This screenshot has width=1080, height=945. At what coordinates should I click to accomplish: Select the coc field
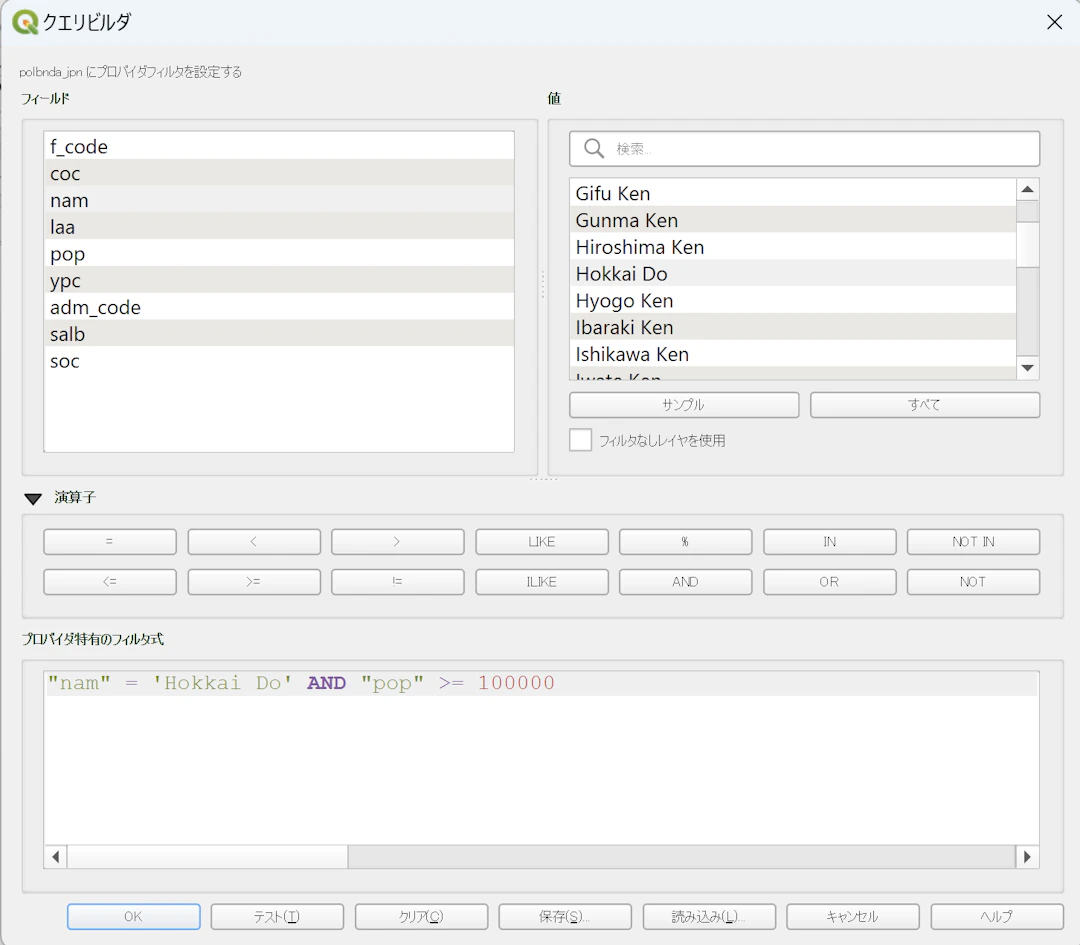[279, 173]
